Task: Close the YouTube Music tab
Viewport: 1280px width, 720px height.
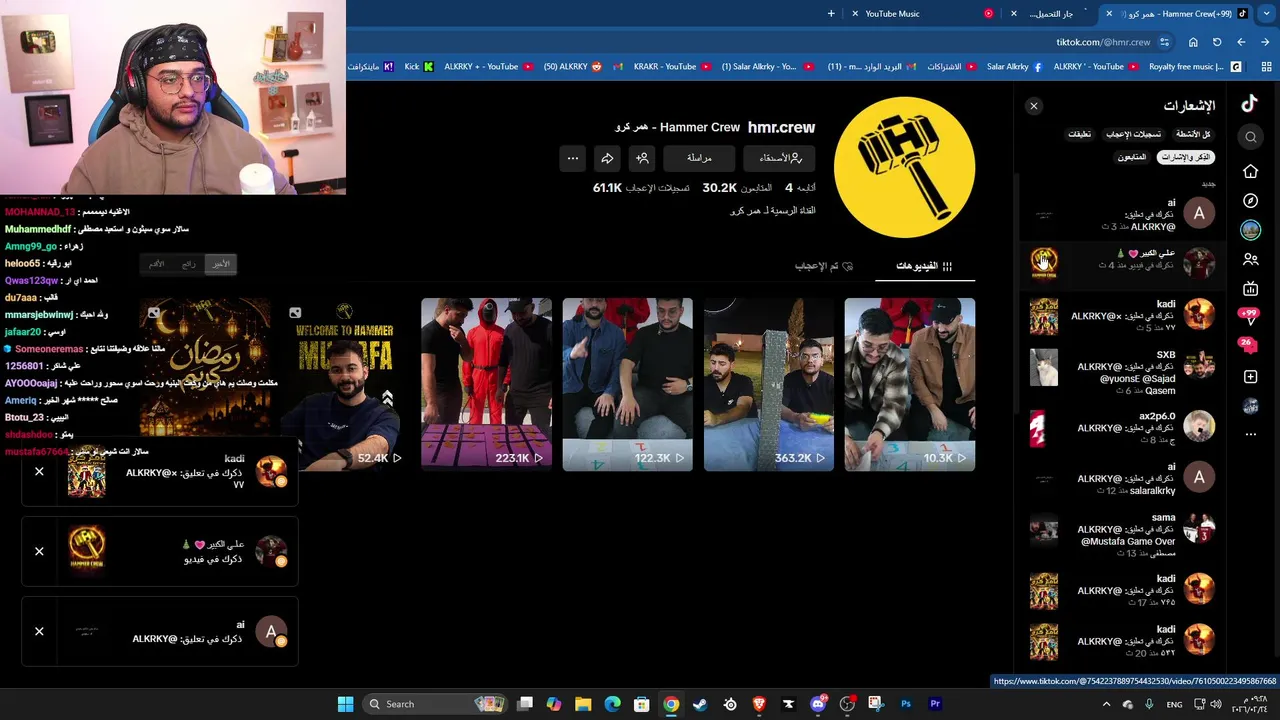Action: (855, 14)
